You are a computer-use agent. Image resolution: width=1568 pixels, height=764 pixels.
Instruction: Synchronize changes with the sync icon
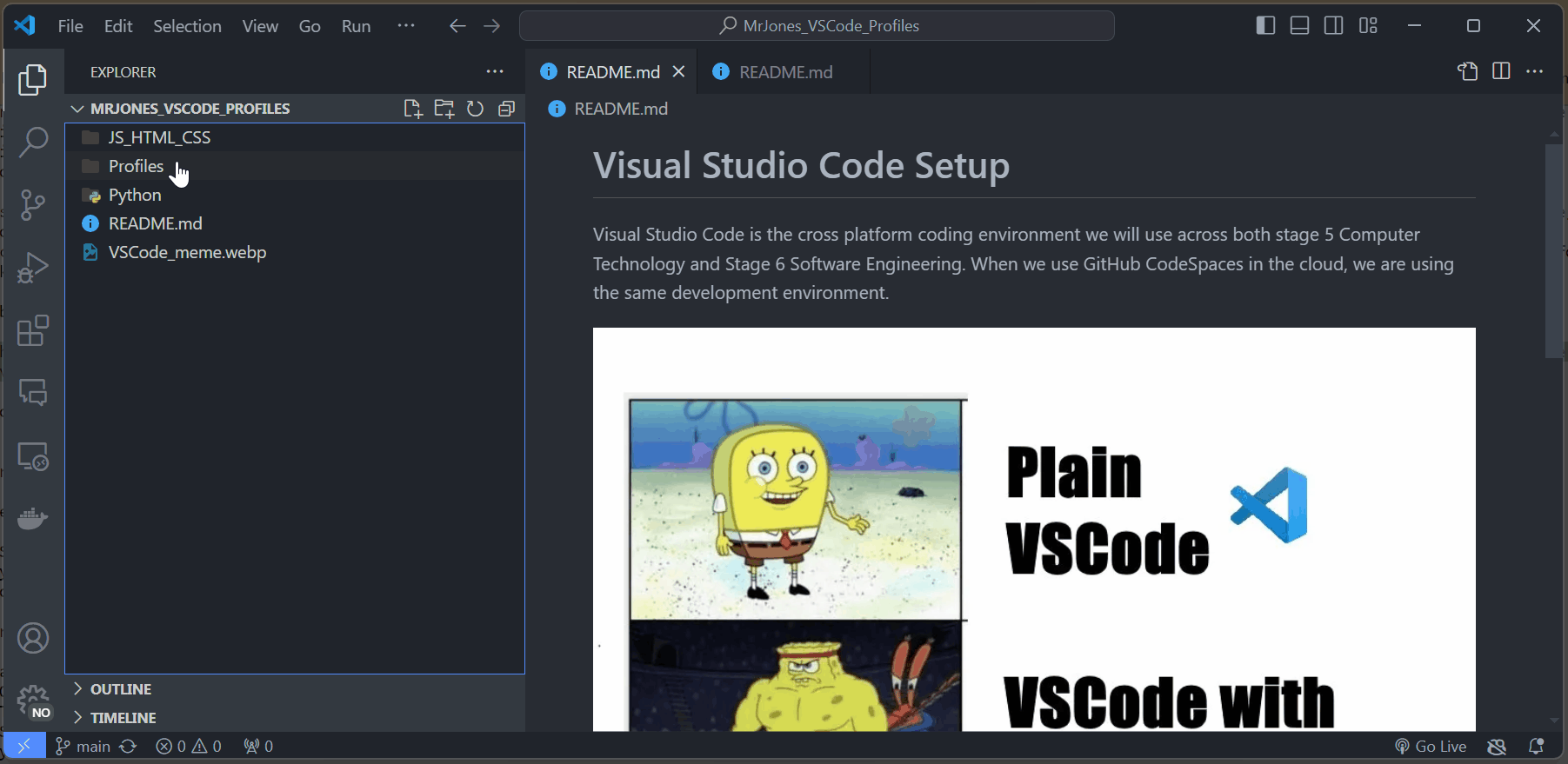(129, 746)
